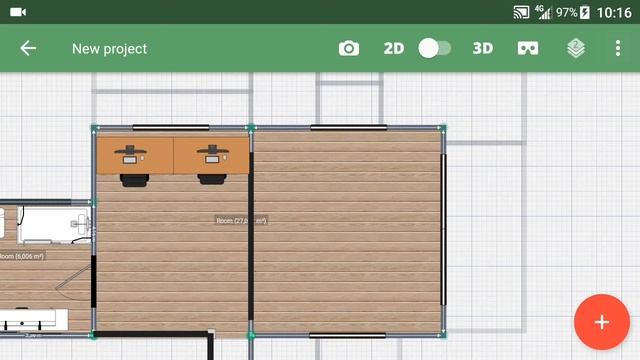This screenshot has width=640, height=360.
Task: Select the left desk with computer
Action: coord(135,156)
